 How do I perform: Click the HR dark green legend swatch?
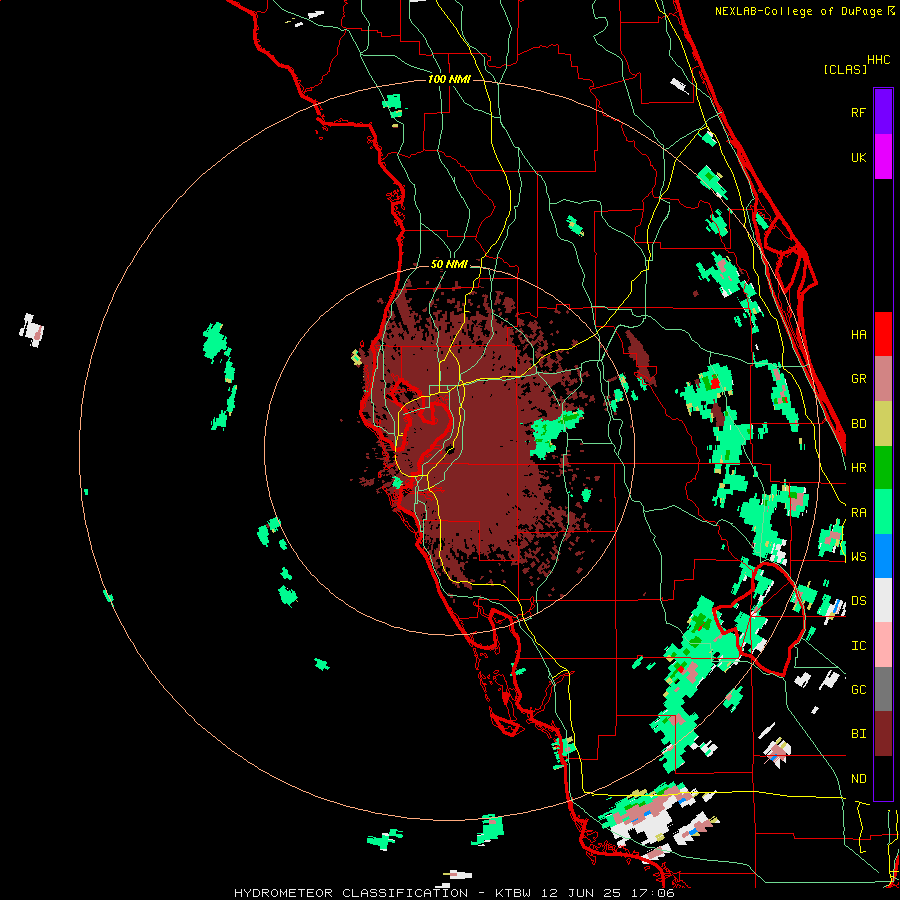click(883, 467)
